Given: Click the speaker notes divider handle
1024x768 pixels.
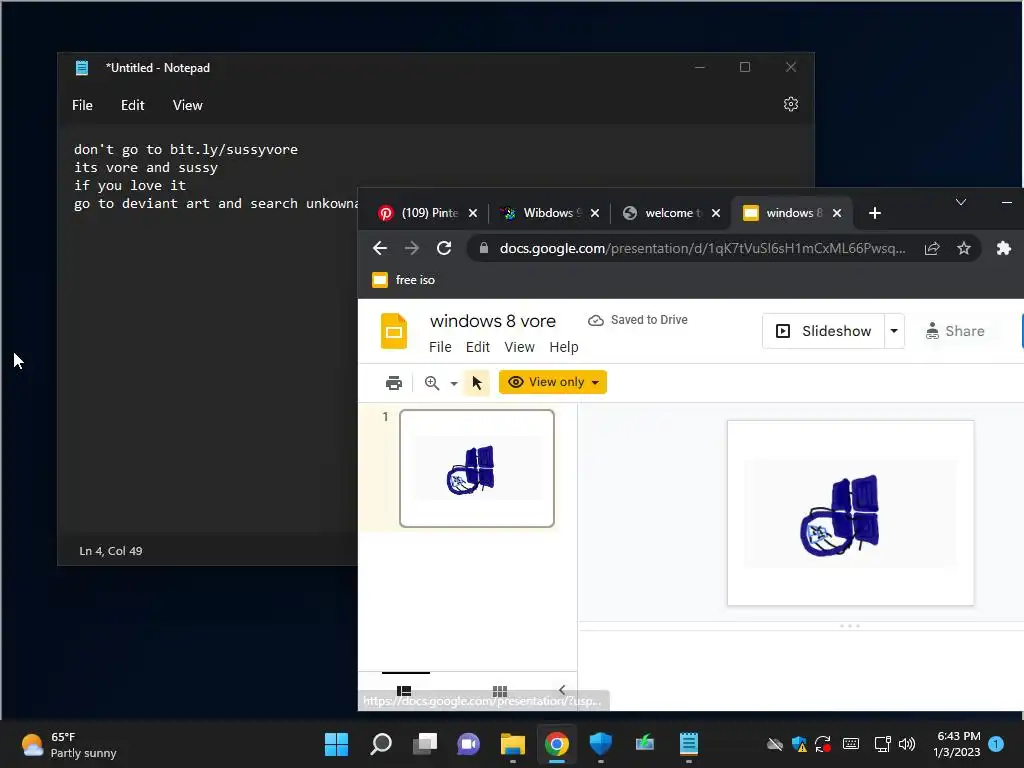Looking at the screenshot, I should point(850,626).
